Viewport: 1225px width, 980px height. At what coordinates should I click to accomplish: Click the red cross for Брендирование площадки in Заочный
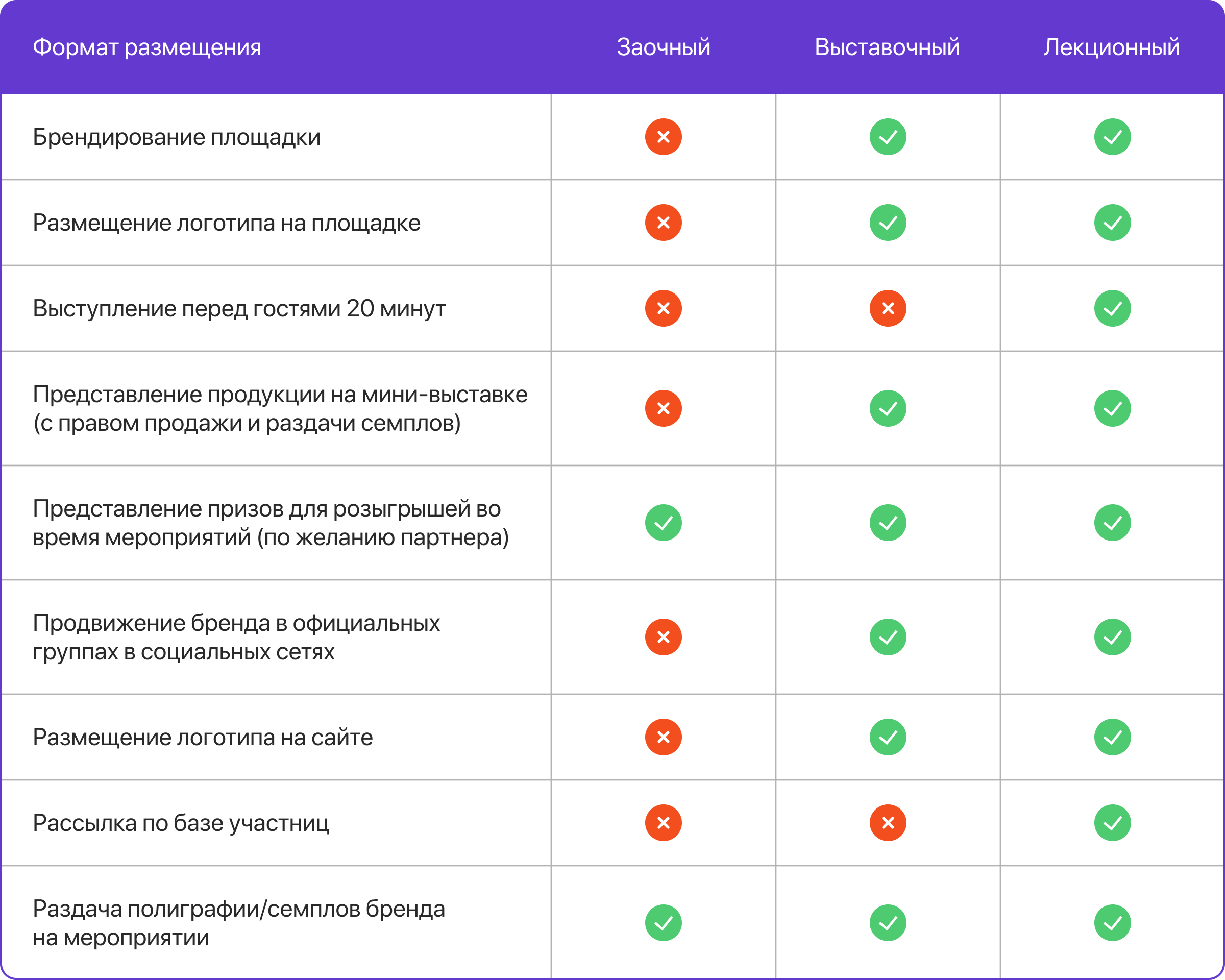pyautogui.click(x=663, y=137)
